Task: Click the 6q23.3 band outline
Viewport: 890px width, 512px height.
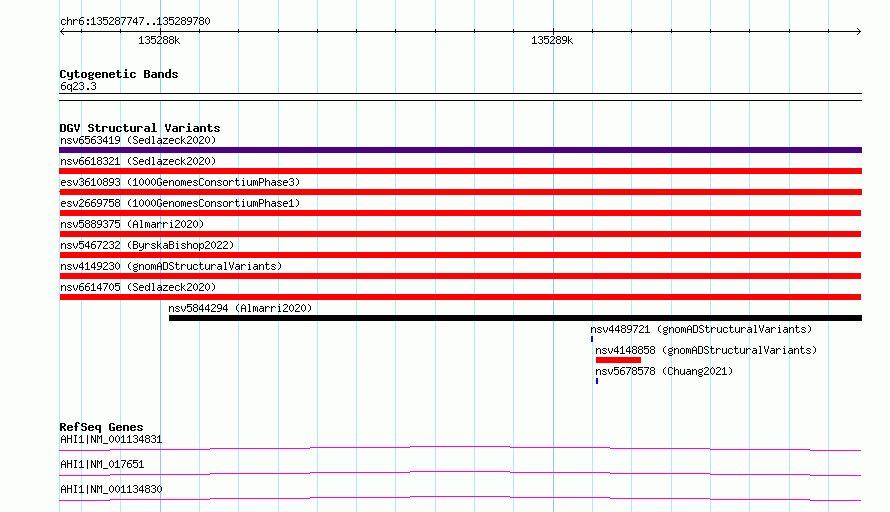Action: tap(460, 97)
